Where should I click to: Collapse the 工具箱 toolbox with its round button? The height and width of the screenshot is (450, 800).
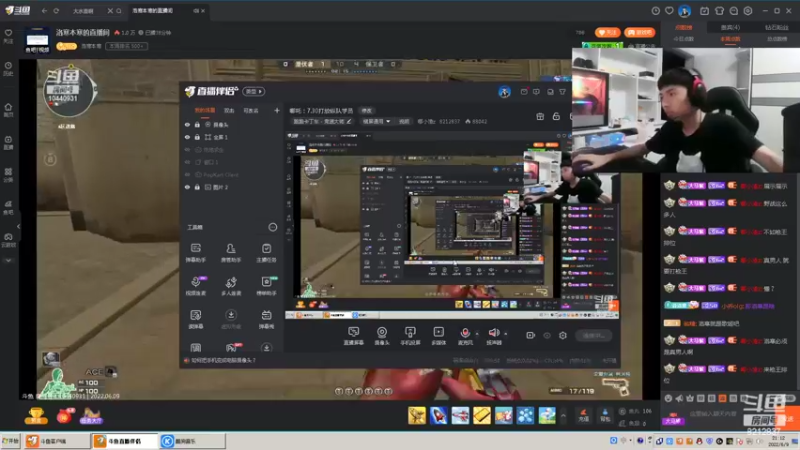[x=273, y=227]
